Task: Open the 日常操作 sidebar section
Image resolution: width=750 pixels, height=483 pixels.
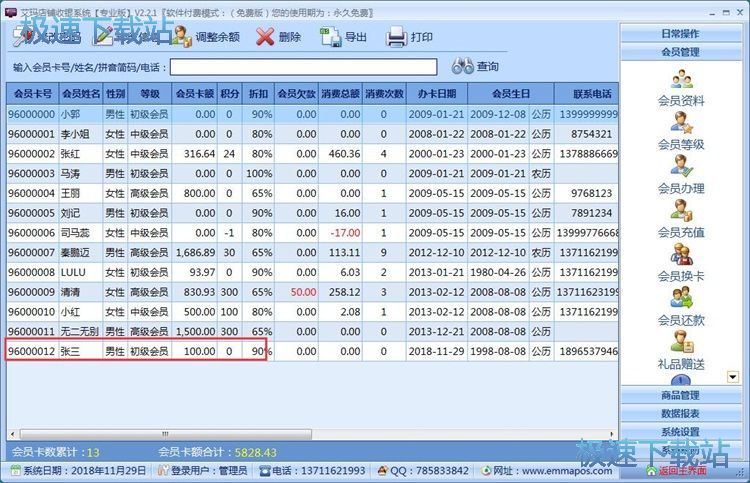Action: coord(681,33)
